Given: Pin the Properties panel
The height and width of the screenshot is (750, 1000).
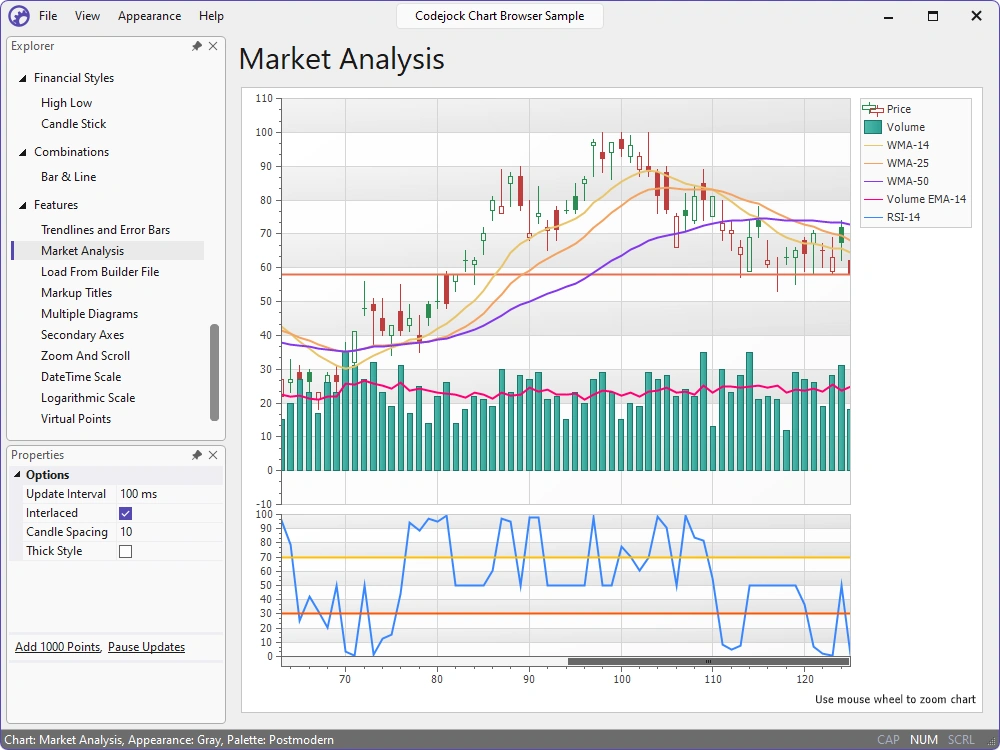Looking at the screenshot, I should (x=196, y=455).
